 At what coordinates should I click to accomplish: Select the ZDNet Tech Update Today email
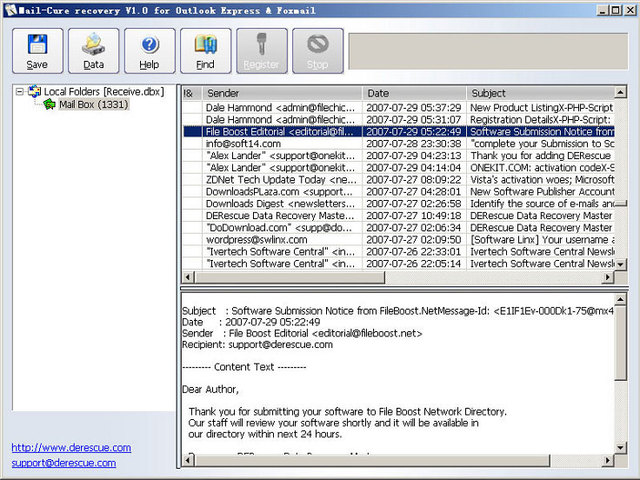tap(398, 180)
